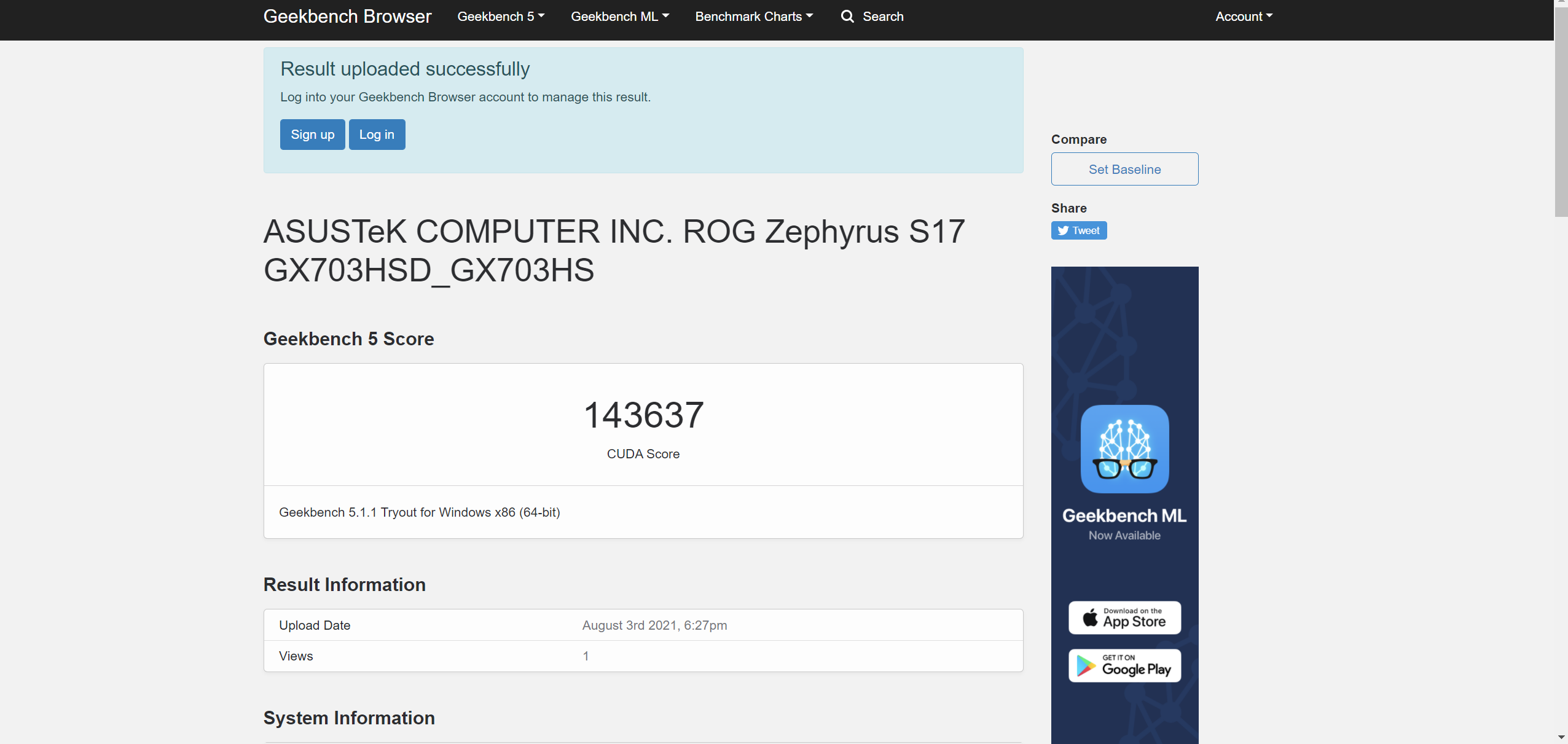Screen dimensions: 1568x744
Task: Click the 143637 CUDA score number
Action: 643,415
